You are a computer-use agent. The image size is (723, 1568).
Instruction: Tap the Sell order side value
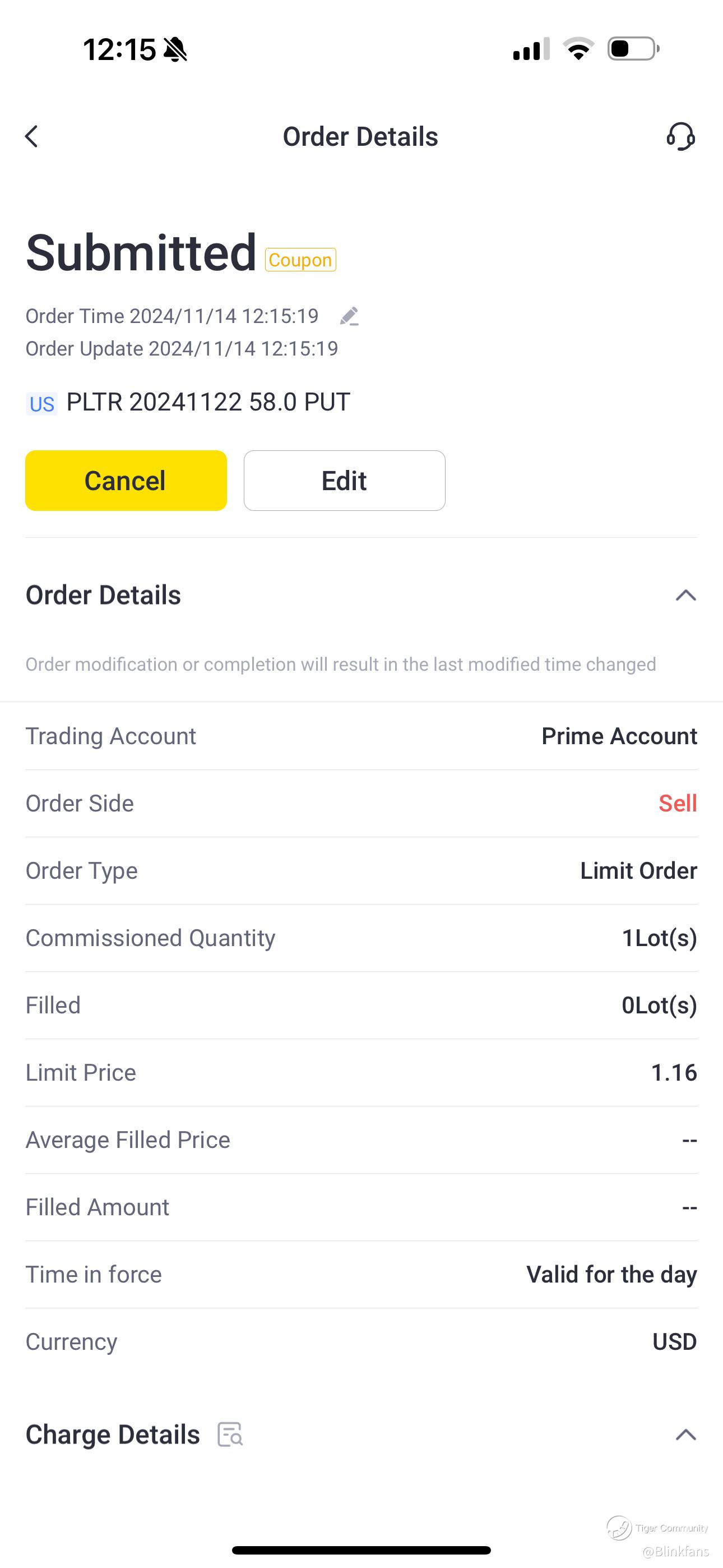(678, 804)
